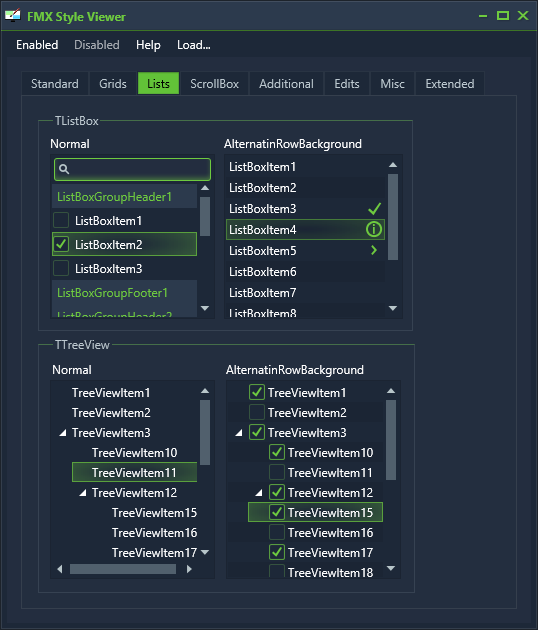Click scroll up arrow of the alternating list box
Viewport: 538px width, 630px height.
point(393,165)
